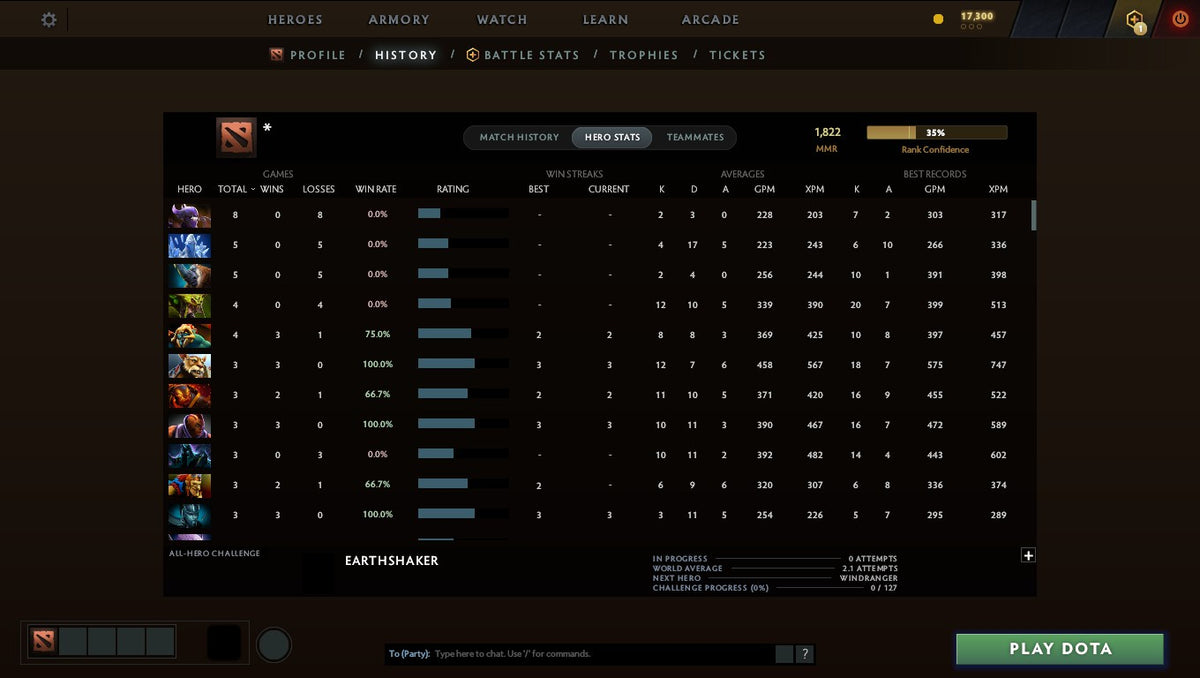Open the HEROES top menu
This screenshot has width=1200, height=678.
pyautogui.click(x=295, y=19)
